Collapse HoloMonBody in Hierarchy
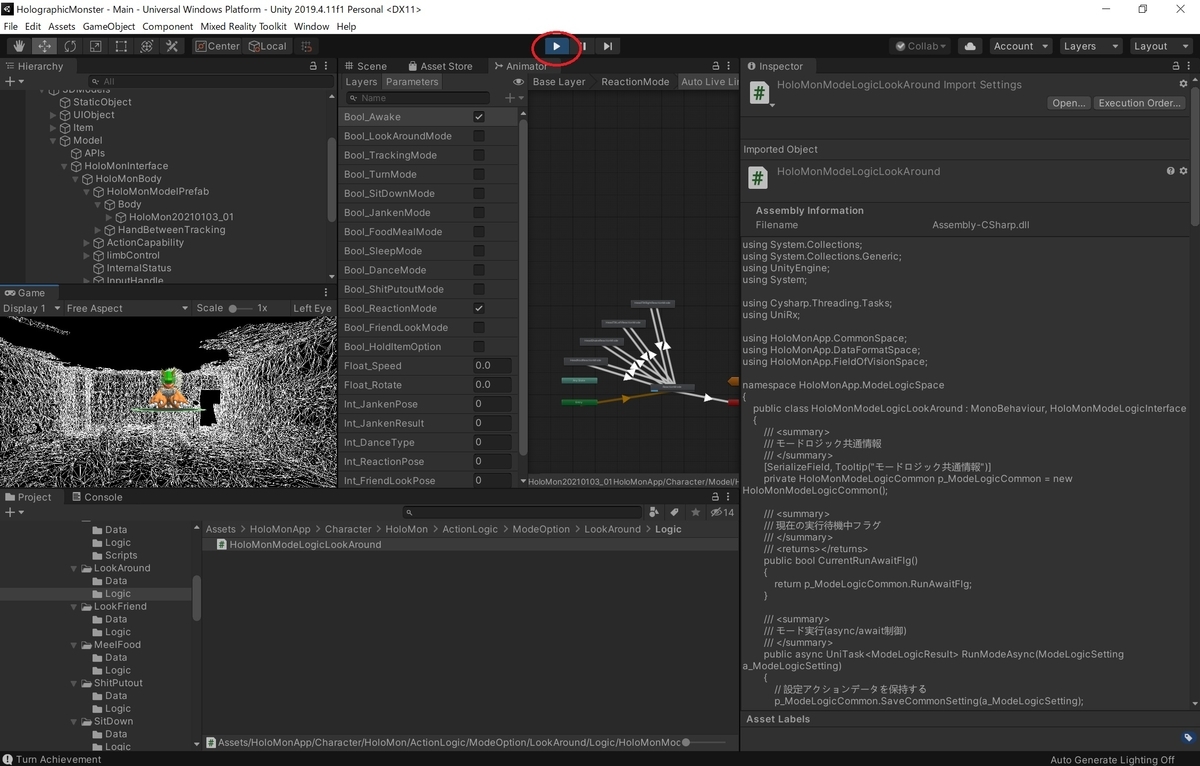The height and width of the screenshot is (766, 1200). (76, 179)
